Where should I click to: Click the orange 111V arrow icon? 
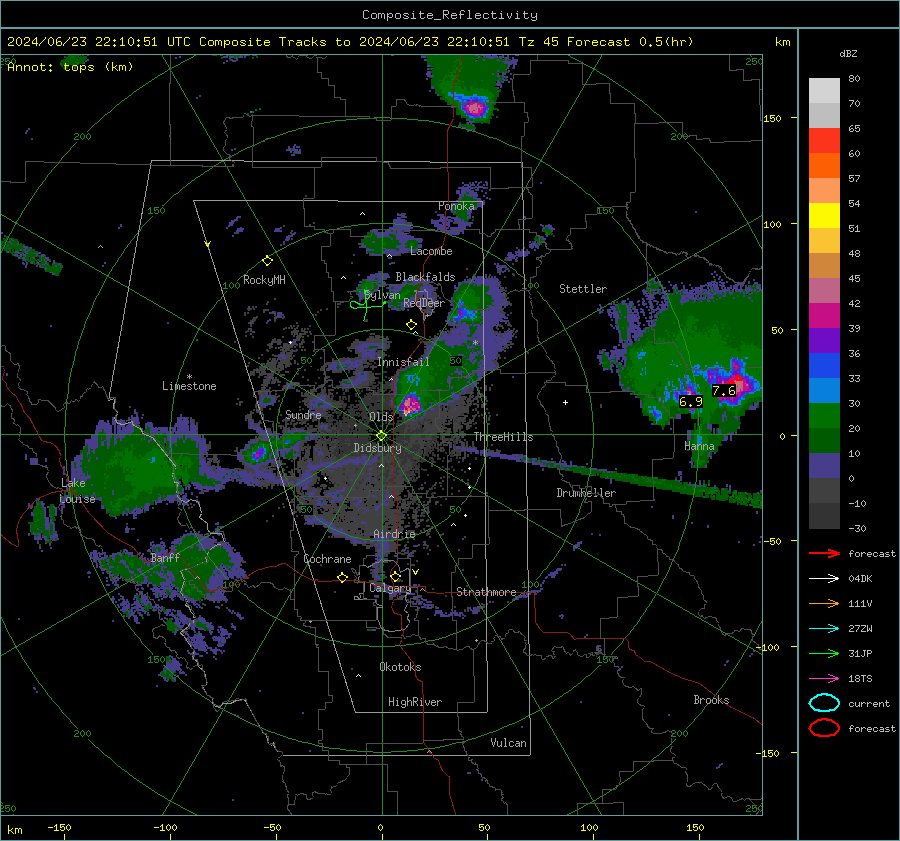824,603
